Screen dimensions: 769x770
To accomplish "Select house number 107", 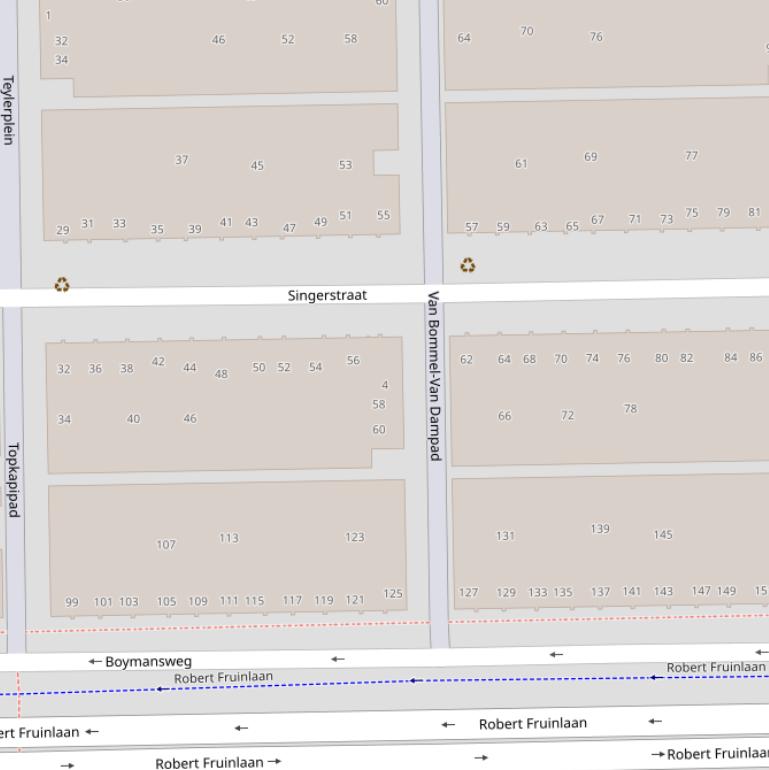I will (x=166, y=545).
